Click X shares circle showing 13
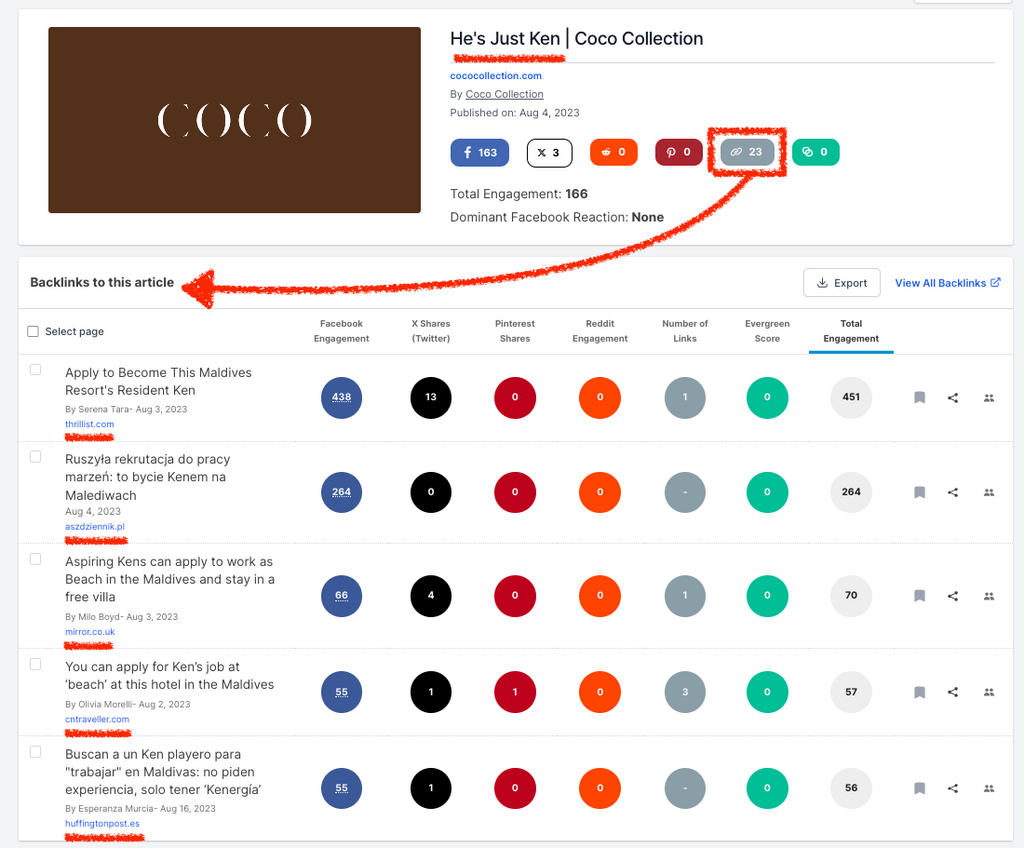This screenshot has height=848, width=1024. [x=431, y=397]
